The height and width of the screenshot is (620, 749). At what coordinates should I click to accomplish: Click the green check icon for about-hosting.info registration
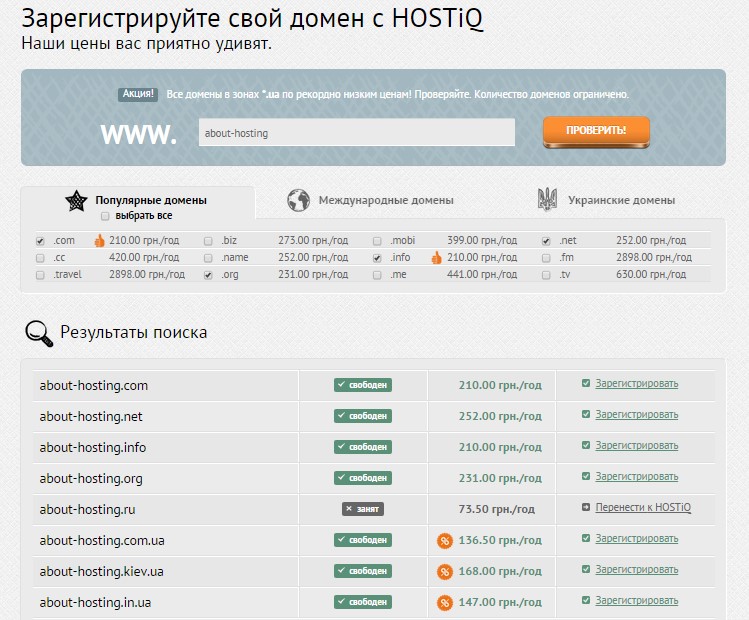[586, 445]
